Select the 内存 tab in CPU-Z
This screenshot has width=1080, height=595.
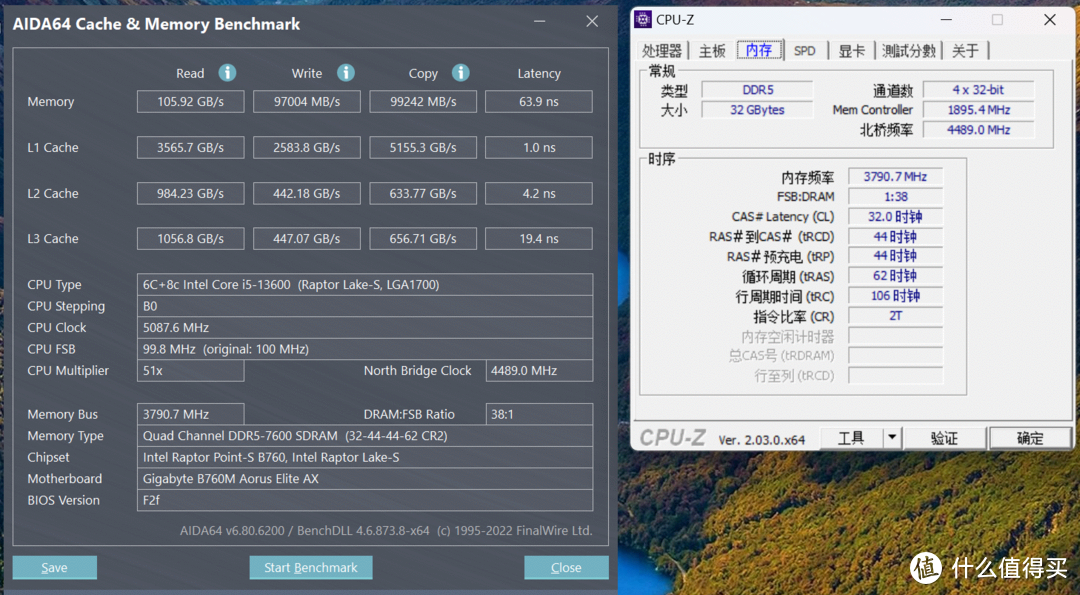[759, 50]
